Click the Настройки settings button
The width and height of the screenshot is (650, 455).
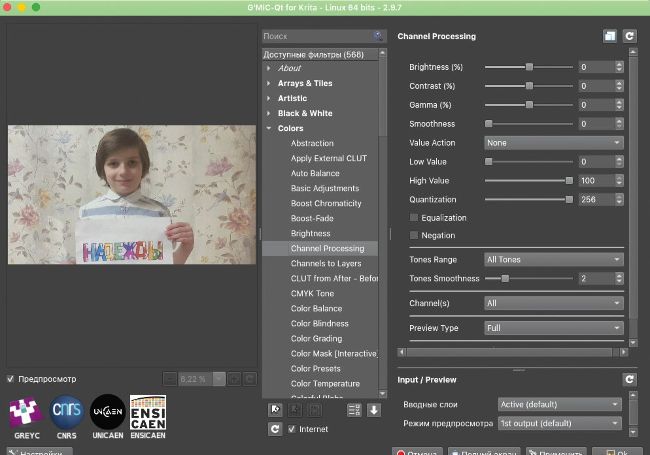pos(38,451)
